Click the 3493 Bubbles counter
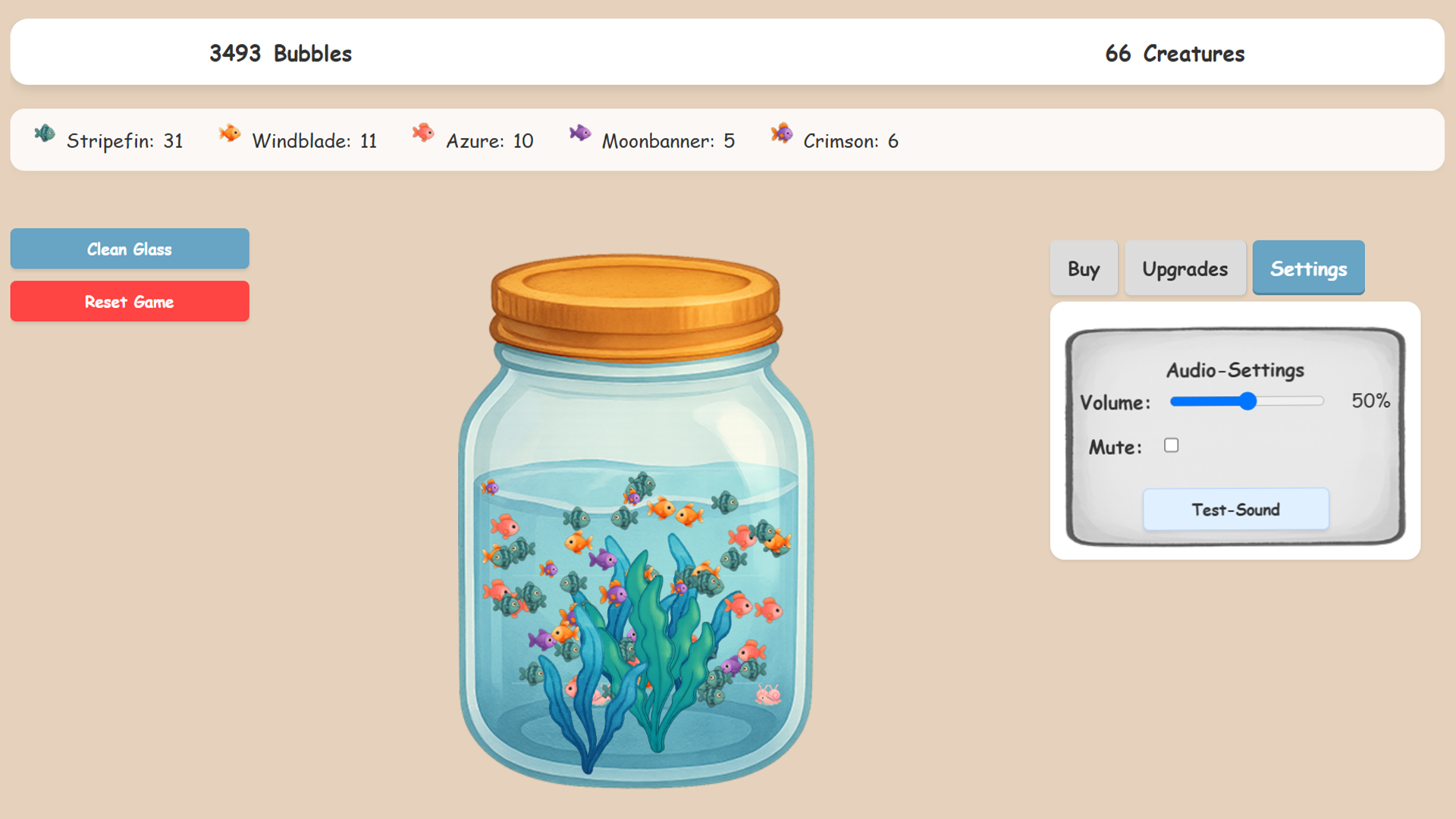Viewport: 1456px width, 819px height. tap(281, 53)
